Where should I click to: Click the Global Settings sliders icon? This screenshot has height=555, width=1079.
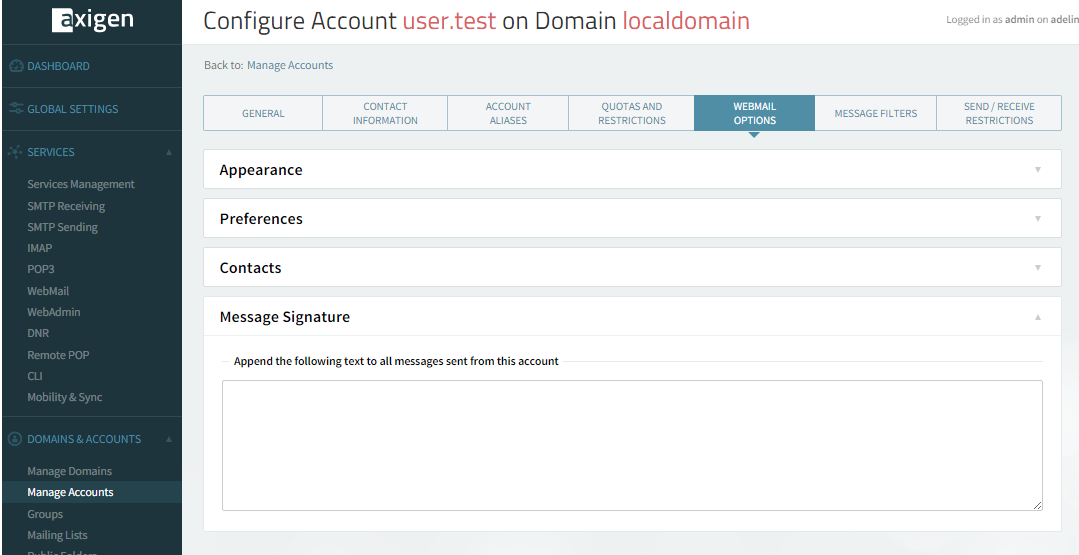pos(15,109)
